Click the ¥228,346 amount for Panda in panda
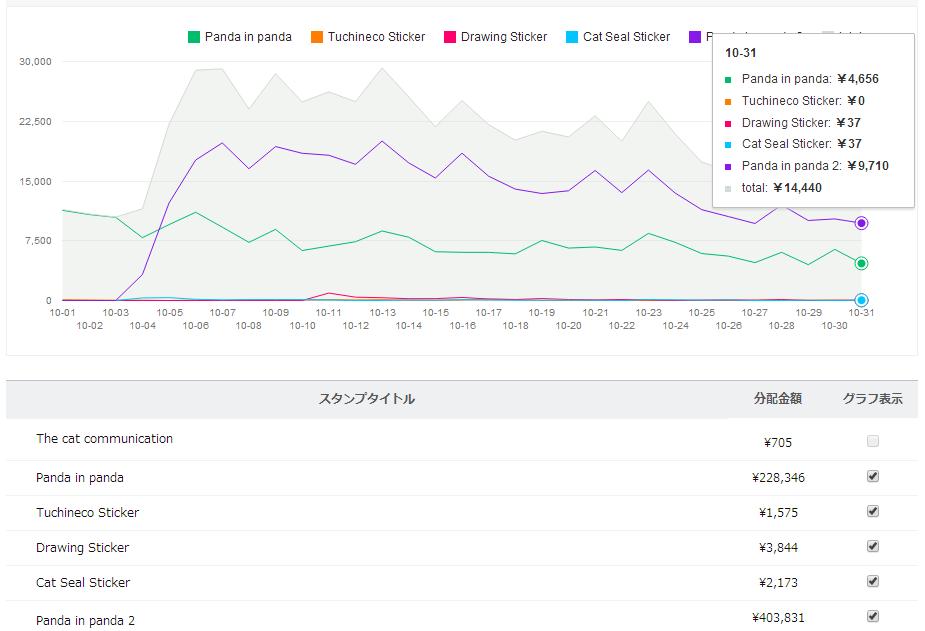The width and height of the screenshot is (925, 631). click(778, 478)
